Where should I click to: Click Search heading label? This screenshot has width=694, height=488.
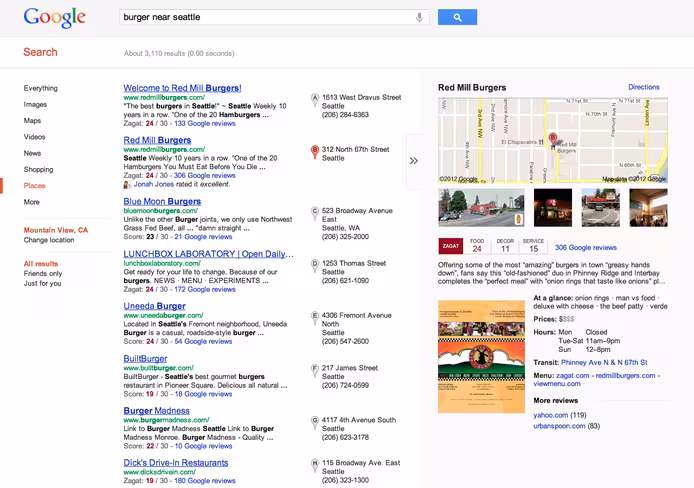[x=40, y=52]
